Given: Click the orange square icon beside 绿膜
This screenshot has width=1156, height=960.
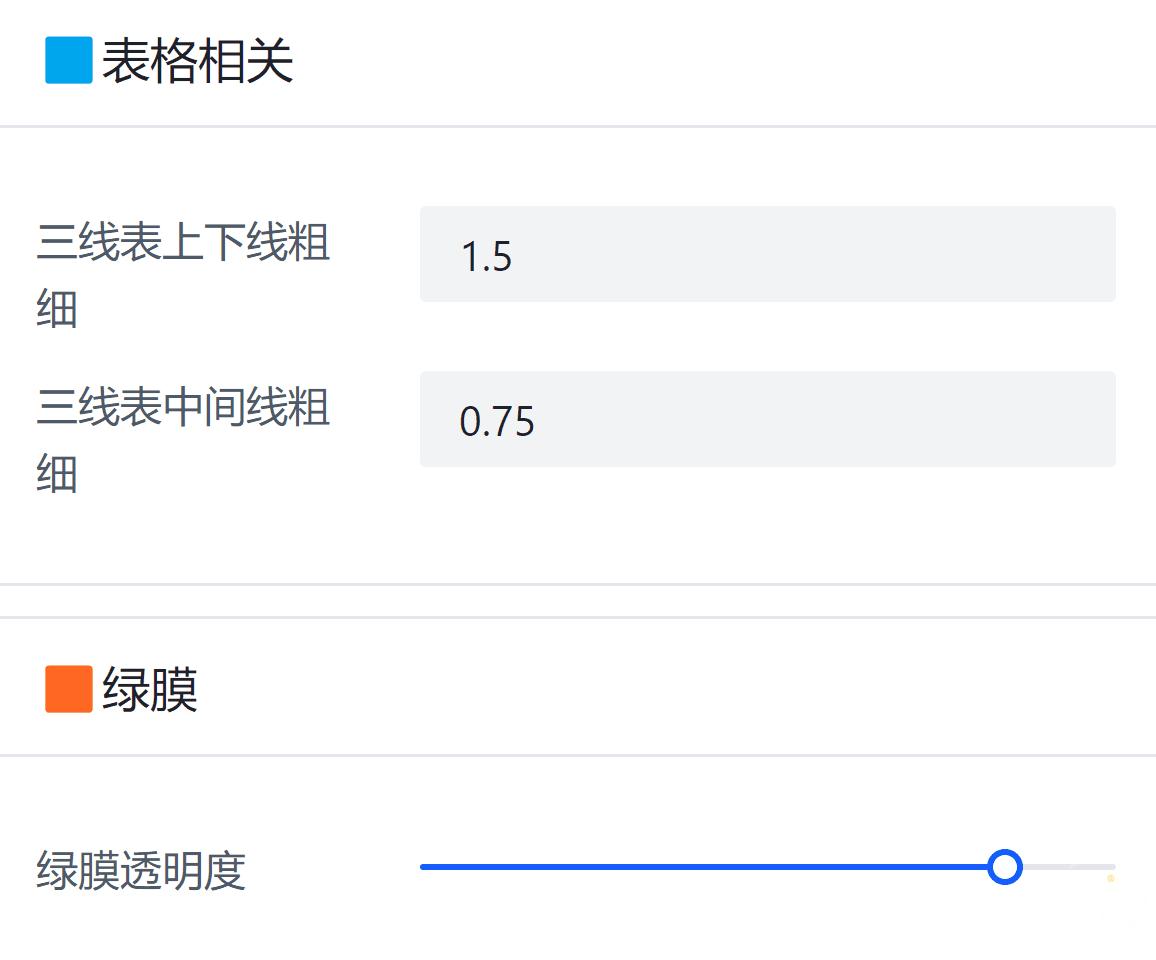Looking at the screenshot, I should click(68, 689).
